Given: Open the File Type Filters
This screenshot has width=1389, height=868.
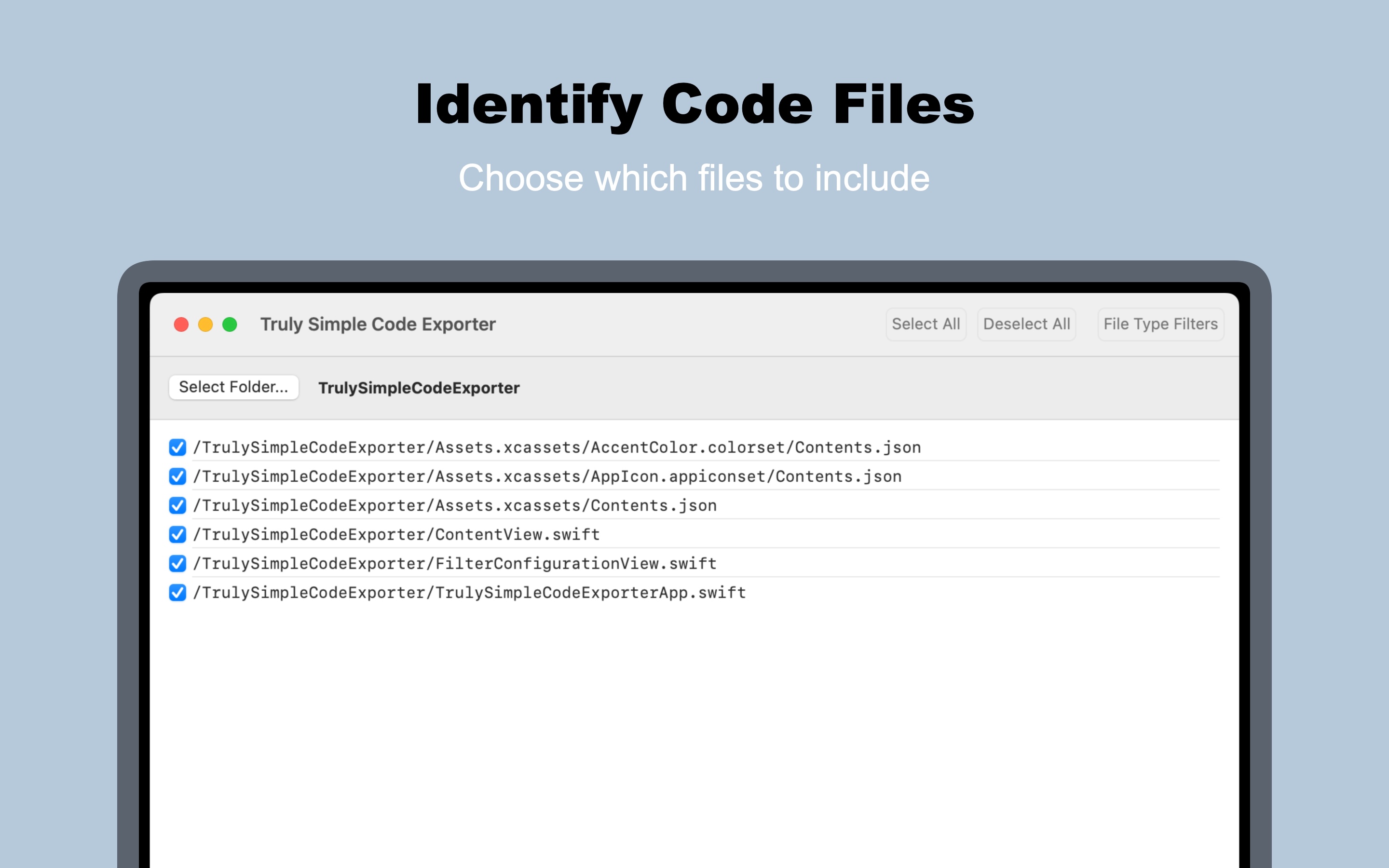Looking at the screenshot, I should pos(1160,325).
